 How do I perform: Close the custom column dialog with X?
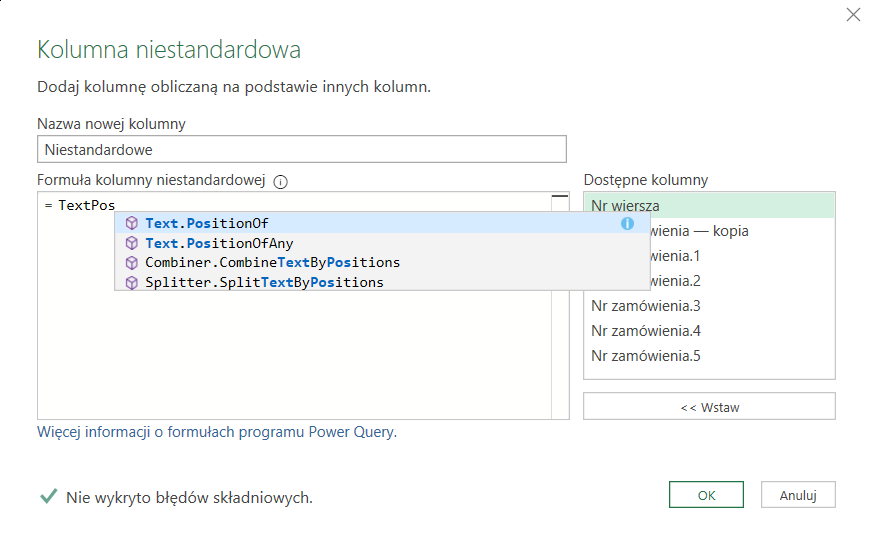[x=853, y=15]
